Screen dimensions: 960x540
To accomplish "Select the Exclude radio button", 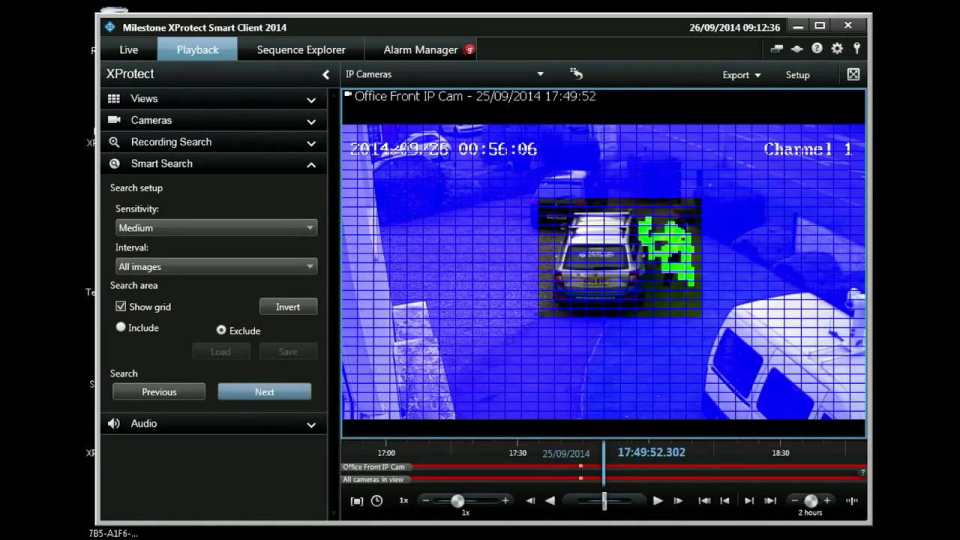I will tap(221, 330).
